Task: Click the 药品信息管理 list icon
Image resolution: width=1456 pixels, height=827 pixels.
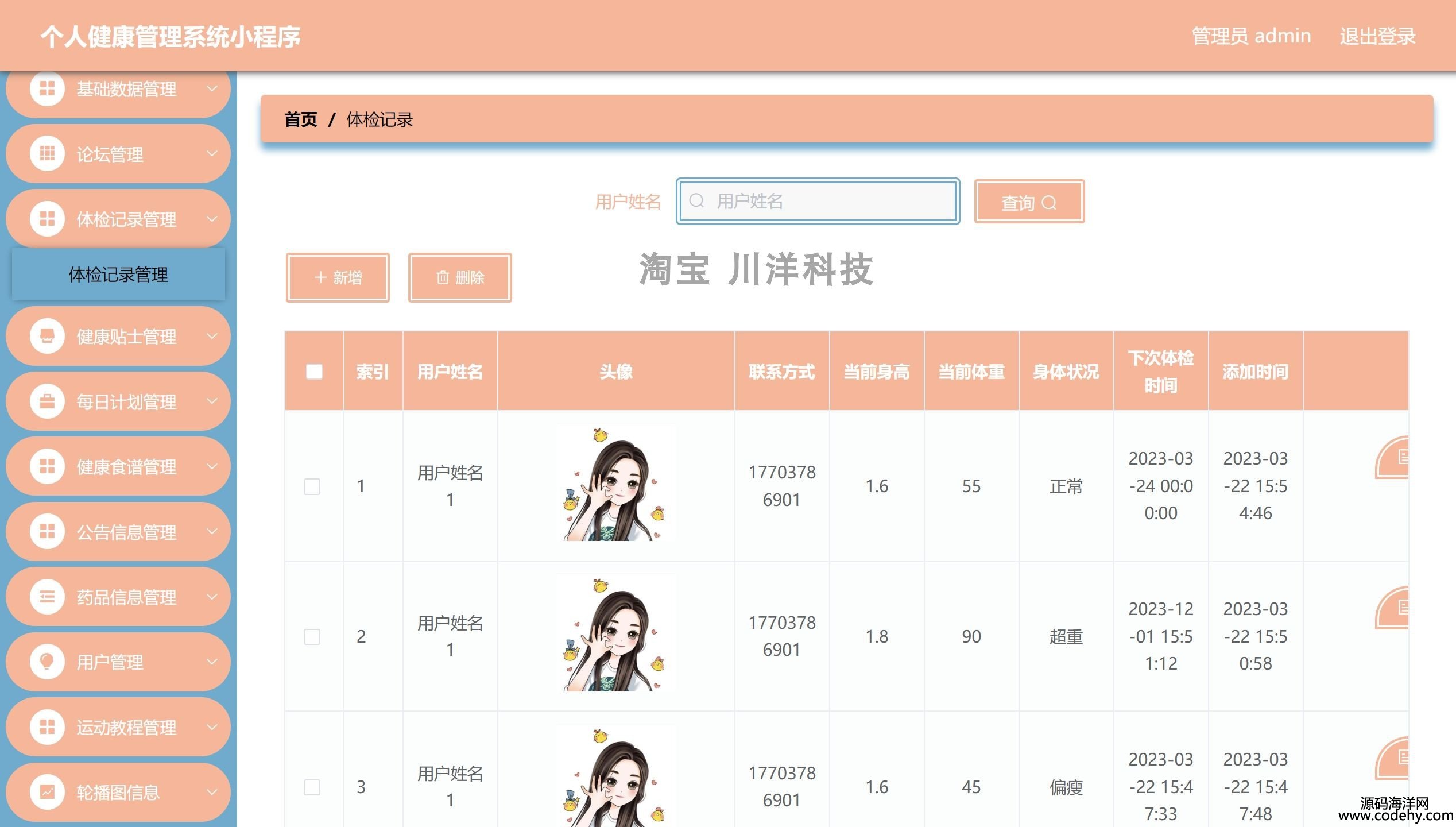Action: [x=47, y=597]
